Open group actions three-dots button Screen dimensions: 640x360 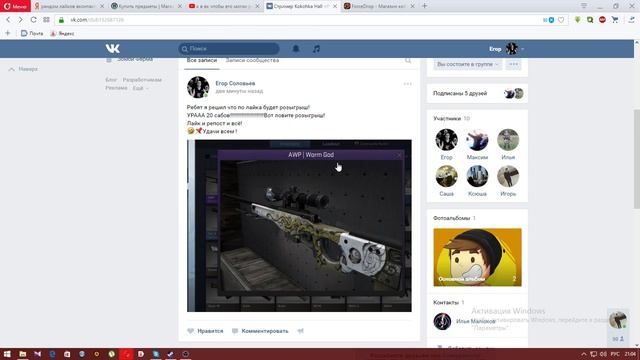[x=513, y=64]
